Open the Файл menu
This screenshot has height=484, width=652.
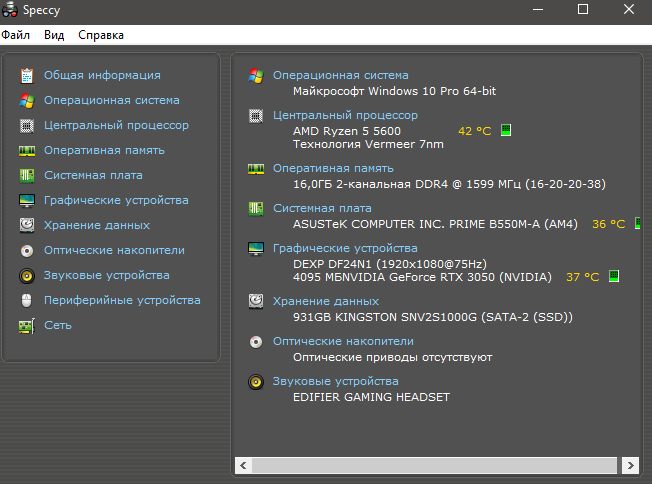15,35
